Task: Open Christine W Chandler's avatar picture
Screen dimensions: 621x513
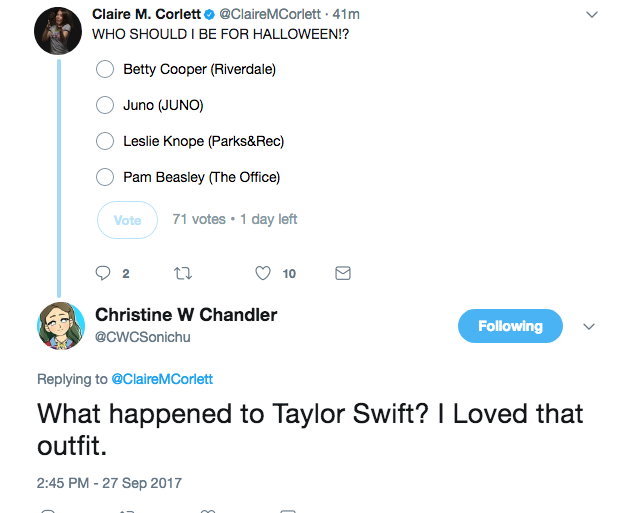Action: pos(61,326)
